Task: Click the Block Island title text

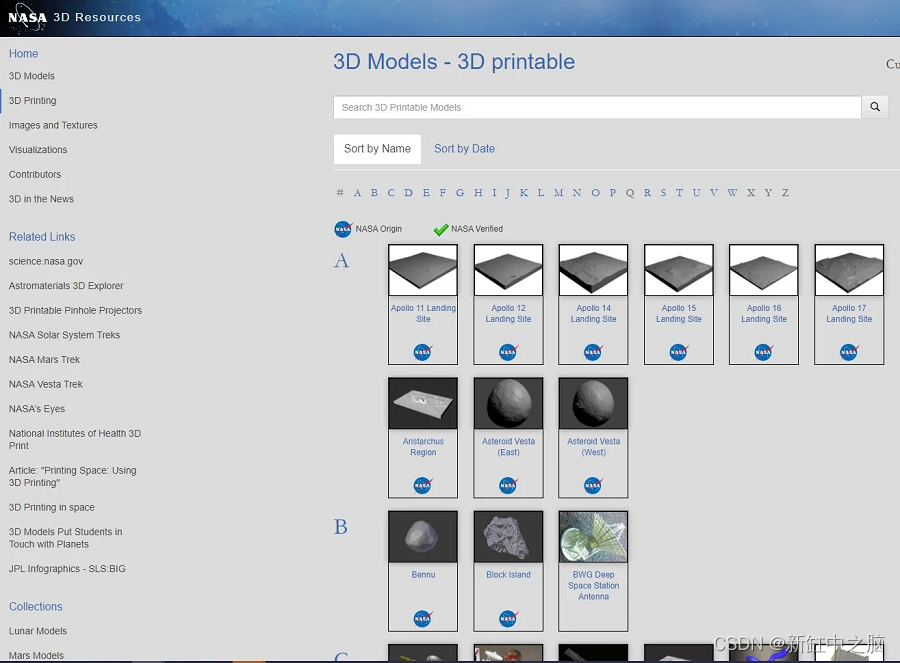Action: click(508, 575)
